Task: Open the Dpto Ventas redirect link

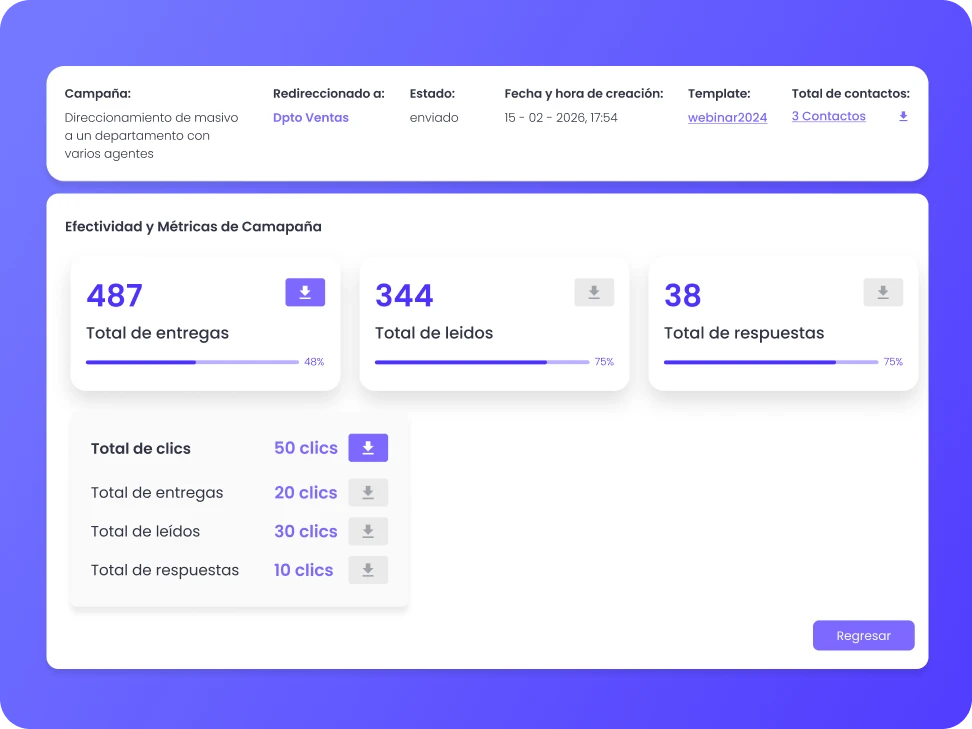Action: (311, 117)
